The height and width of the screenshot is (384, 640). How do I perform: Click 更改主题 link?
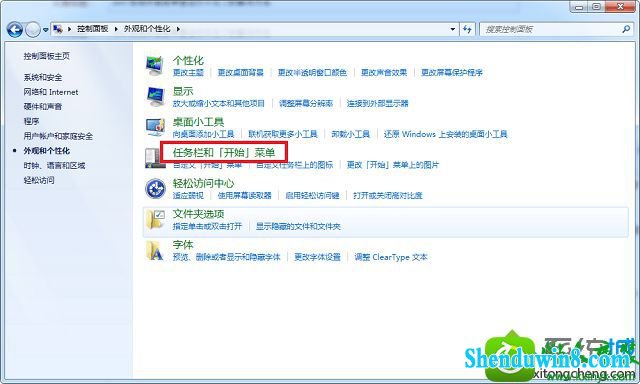pyautogui.click(x=188, y=73)
